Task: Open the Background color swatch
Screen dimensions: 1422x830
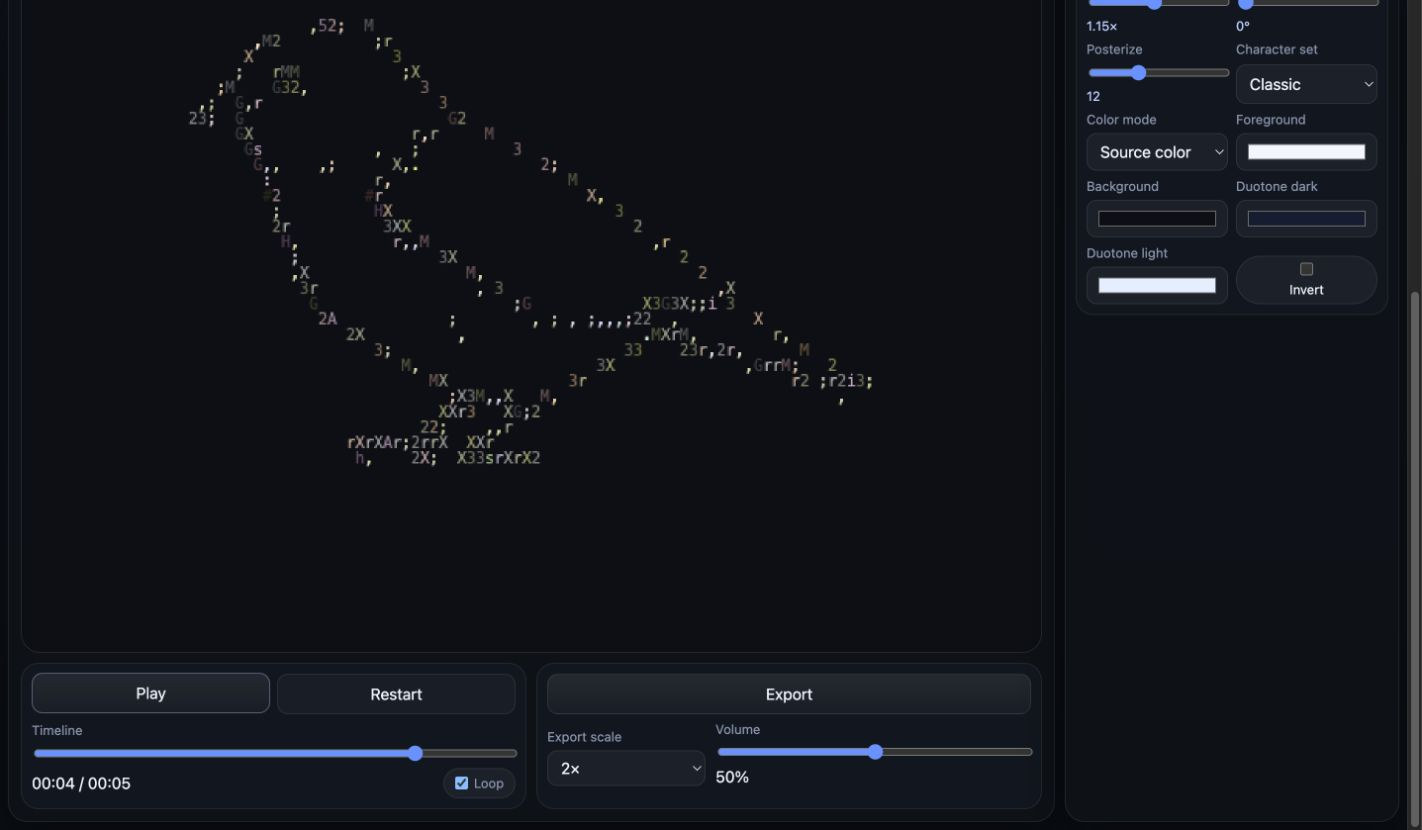Action: coord(1157,219)
